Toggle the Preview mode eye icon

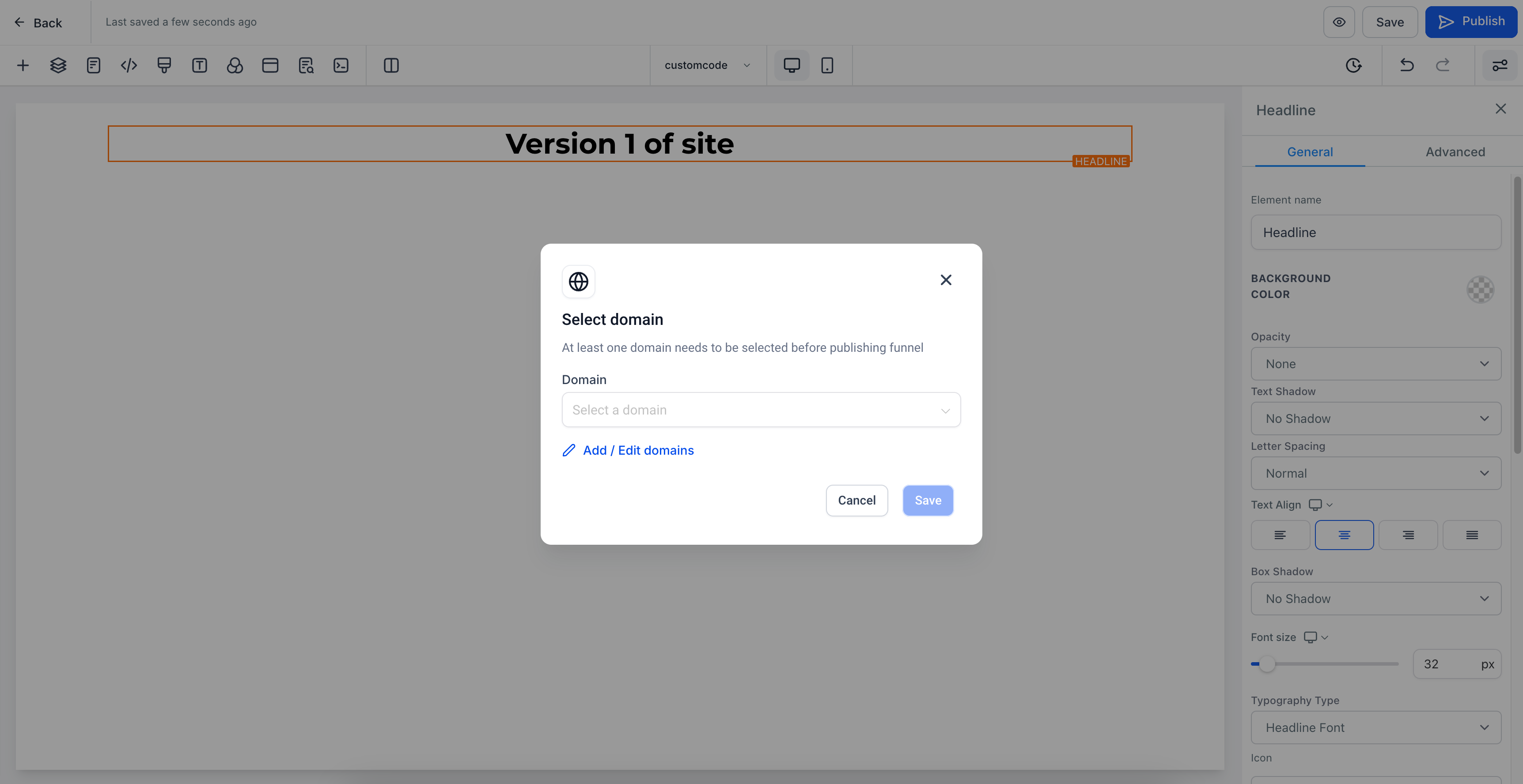[1339, 22]
